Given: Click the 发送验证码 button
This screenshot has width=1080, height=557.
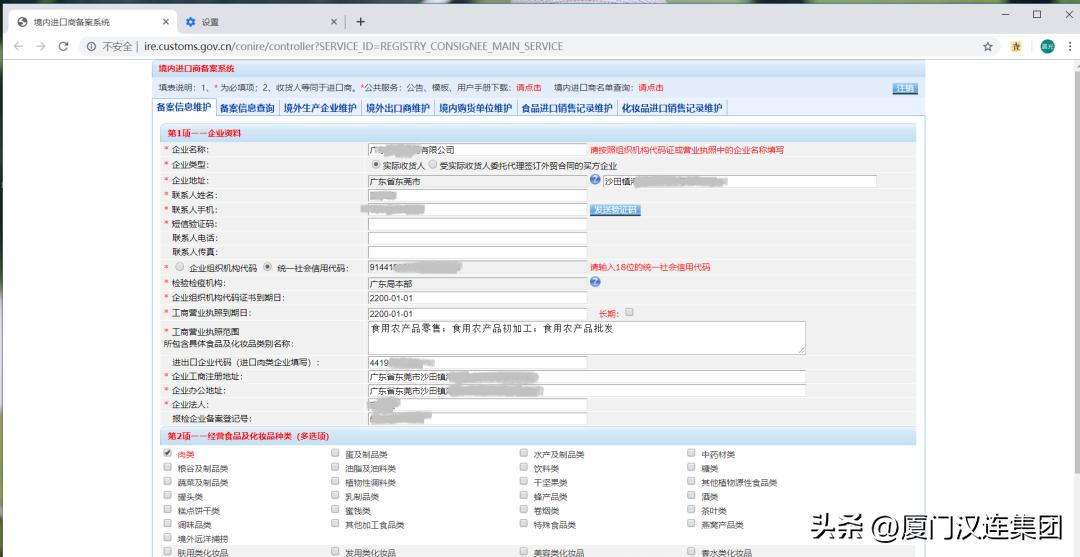Looking at the screenshot, I should pyautogui.click(x=615, y=210).
